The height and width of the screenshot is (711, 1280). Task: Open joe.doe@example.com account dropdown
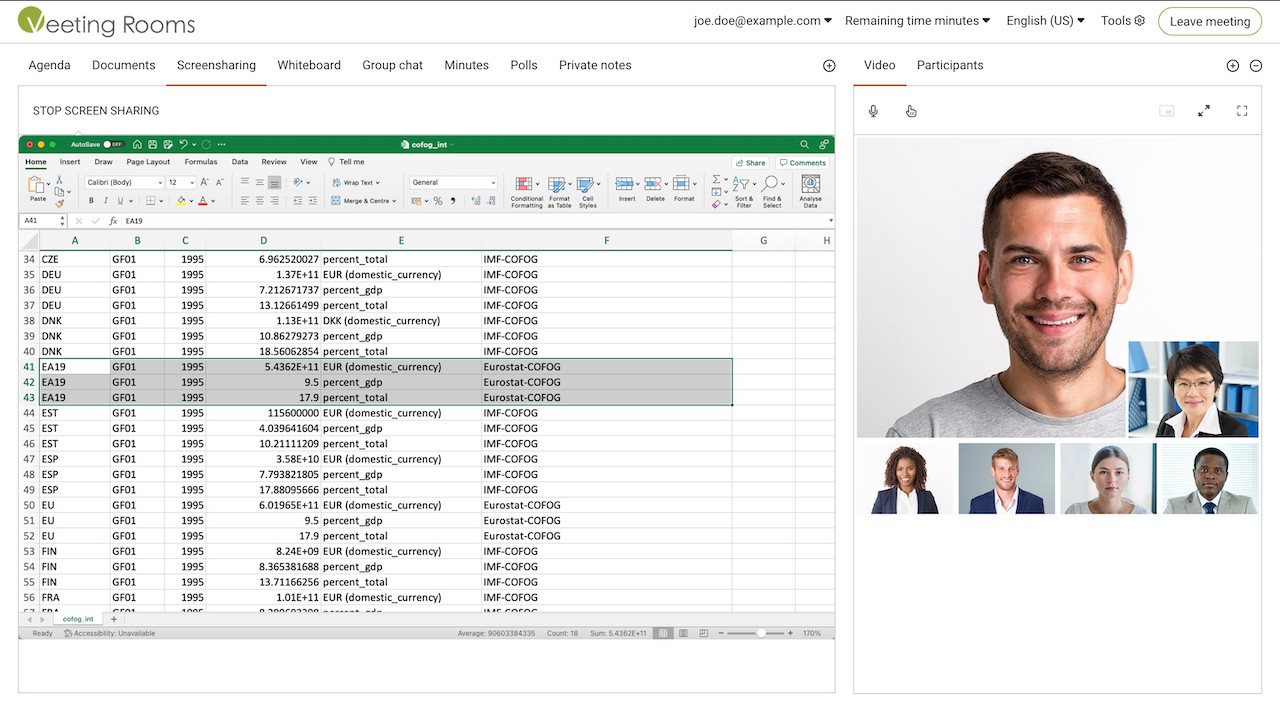coord(763,21)
